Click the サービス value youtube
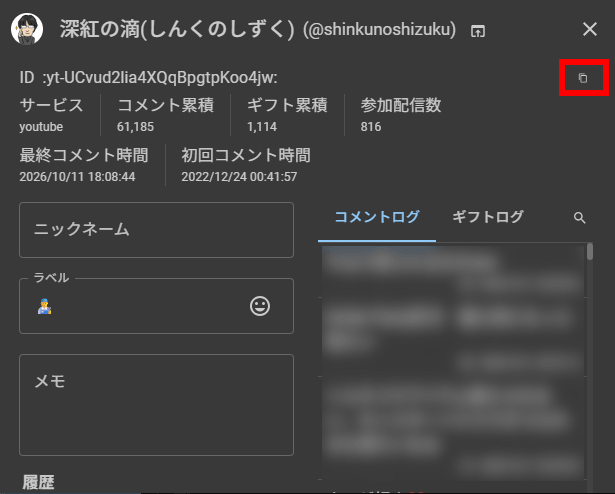The width and height of the screenshot is (615, 494). [41, 127]
